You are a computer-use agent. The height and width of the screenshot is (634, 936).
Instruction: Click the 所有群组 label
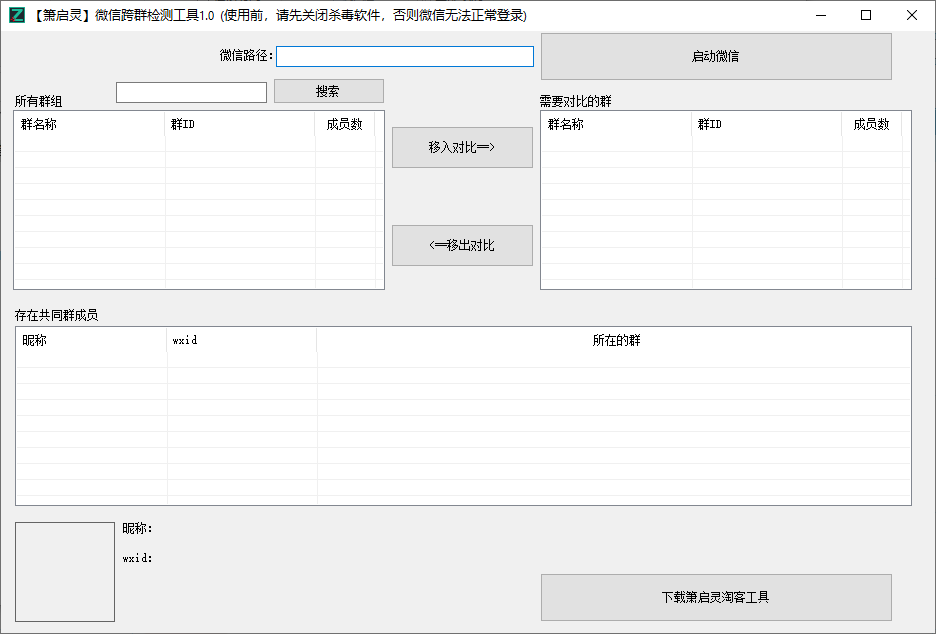(x=38, y=101)
